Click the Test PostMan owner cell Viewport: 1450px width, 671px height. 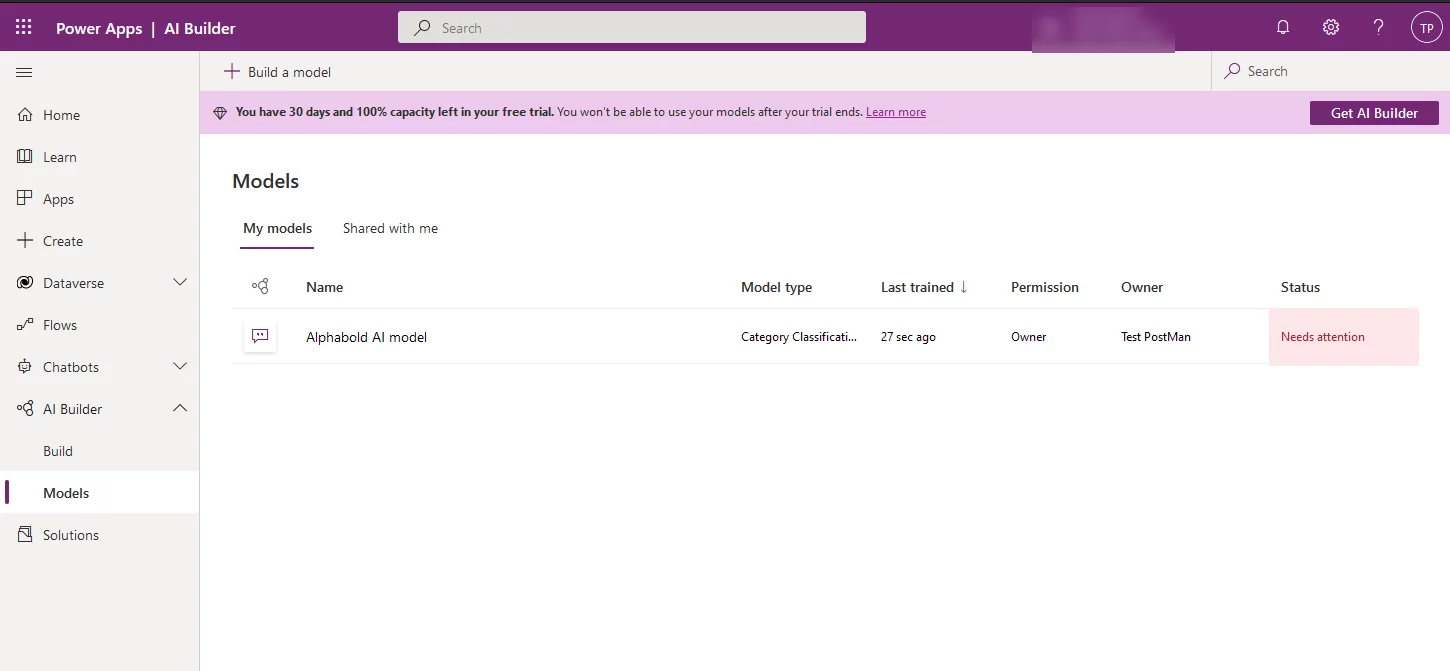[1156, 337]
